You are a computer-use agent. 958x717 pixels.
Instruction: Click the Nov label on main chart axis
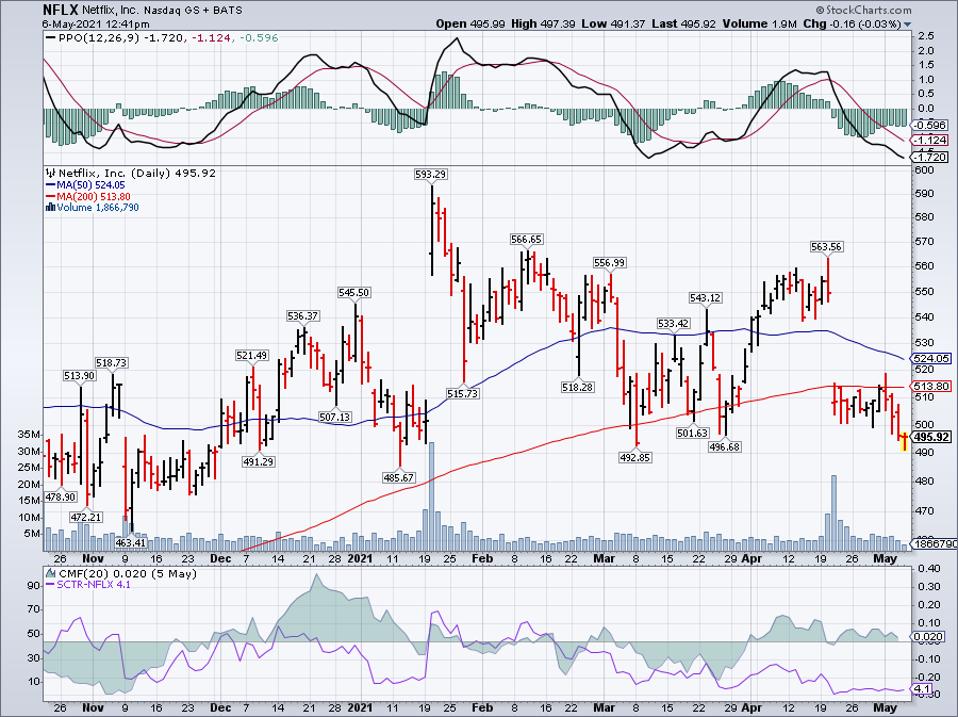(93, 558)
